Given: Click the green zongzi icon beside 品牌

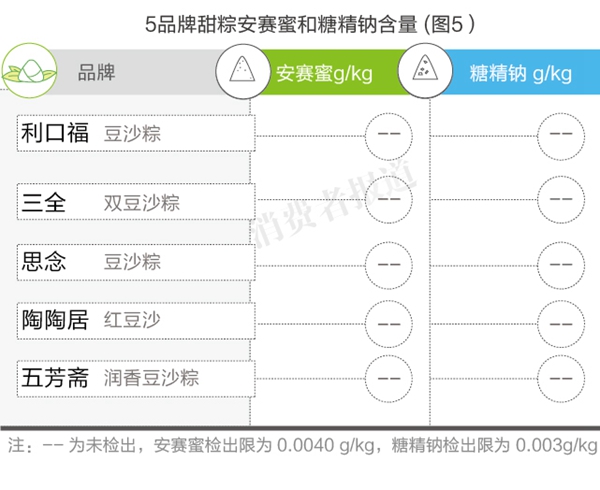Looking at the screenshot, I should point(27,72).
